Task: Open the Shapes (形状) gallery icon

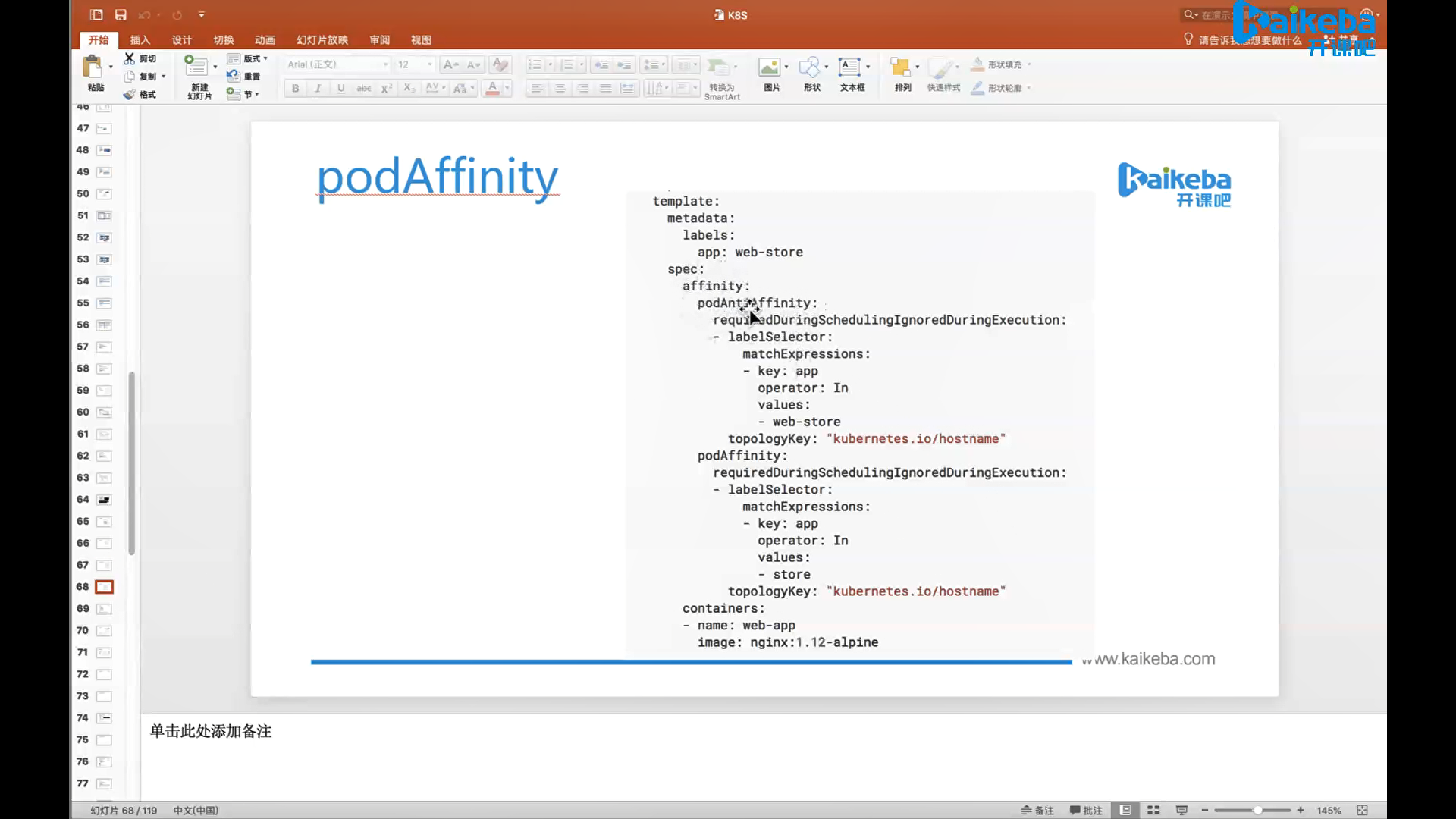Action: [x=810, y=67]
